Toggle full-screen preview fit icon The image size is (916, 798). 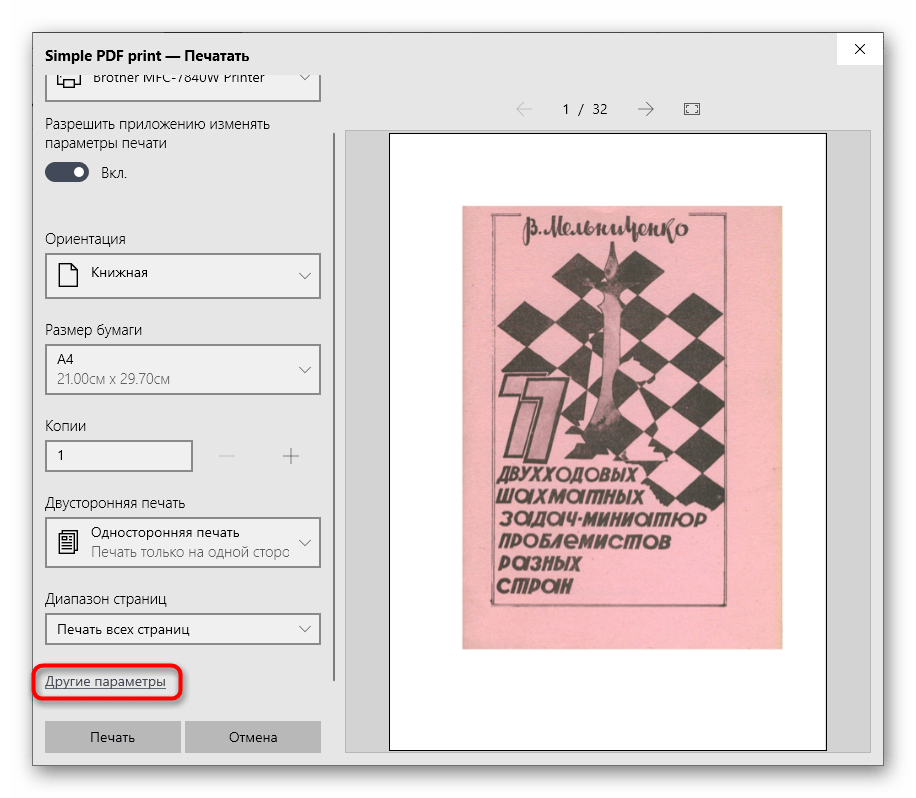pyautogui.click(x=692, y=109)
